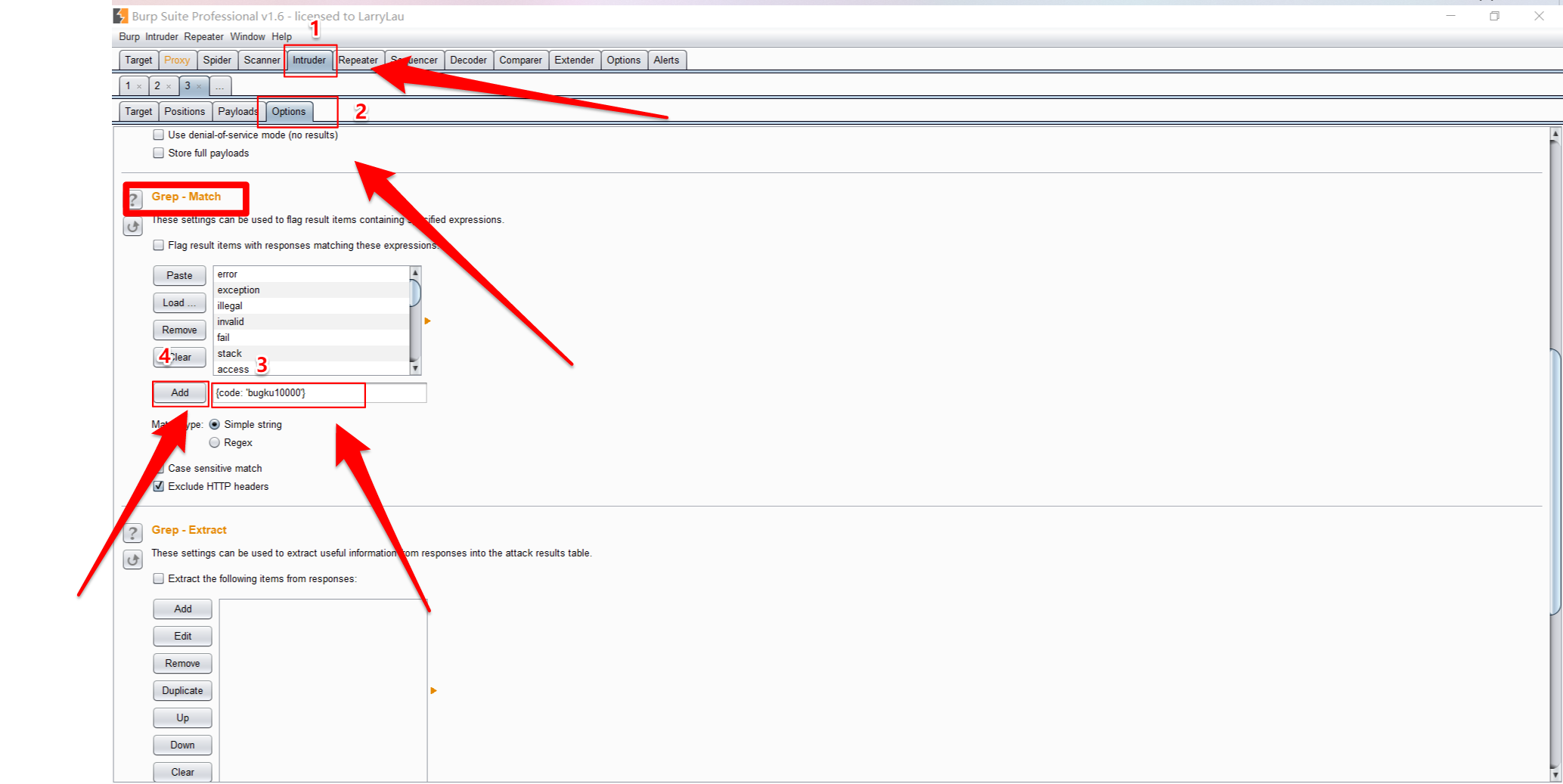Viewport: 1563px width, 784px height.
Task: Select 'exception' in match list
Action: [312, 290]
